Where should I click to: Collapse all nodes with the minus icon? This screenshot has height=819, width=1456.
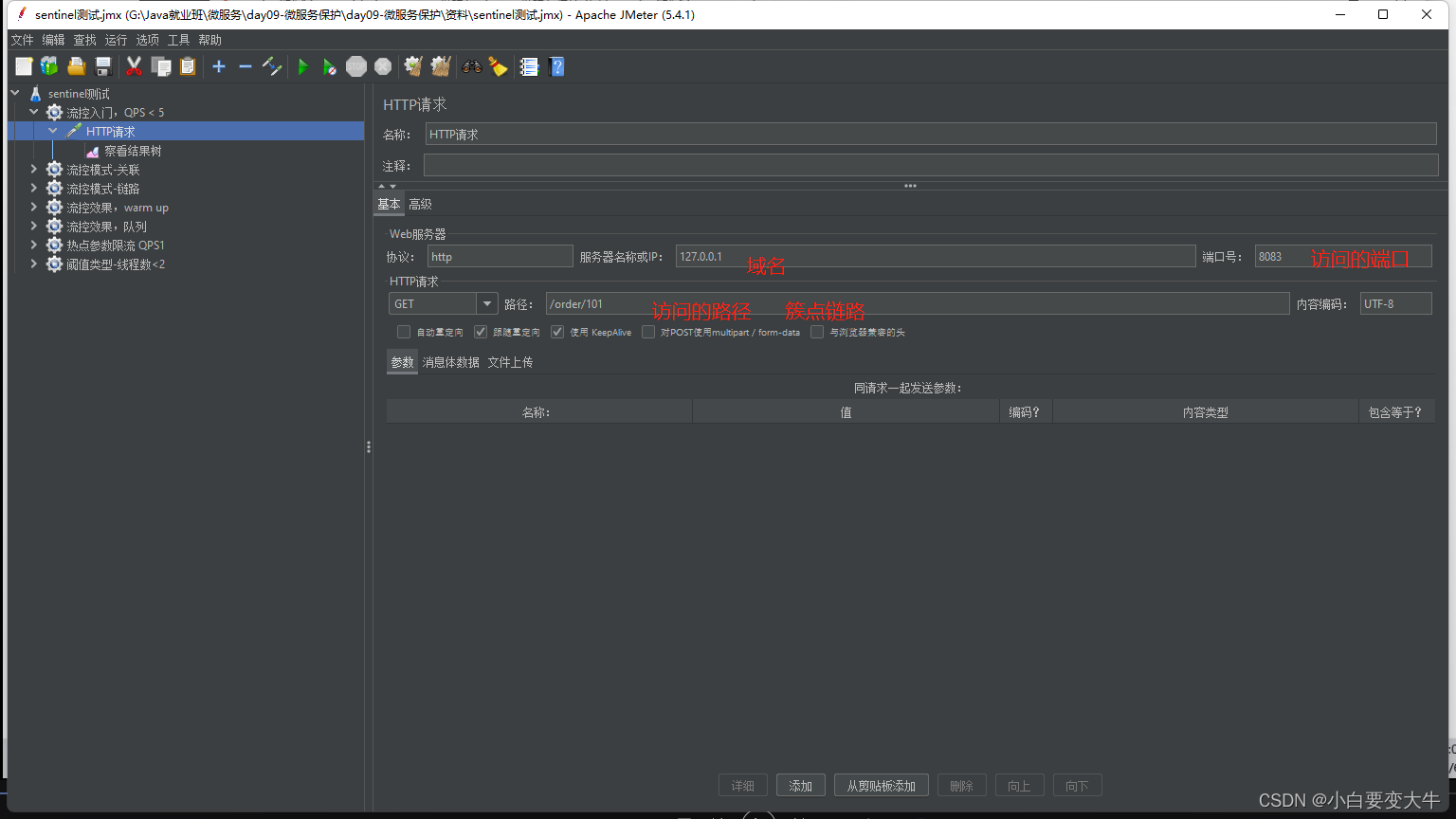246,66
